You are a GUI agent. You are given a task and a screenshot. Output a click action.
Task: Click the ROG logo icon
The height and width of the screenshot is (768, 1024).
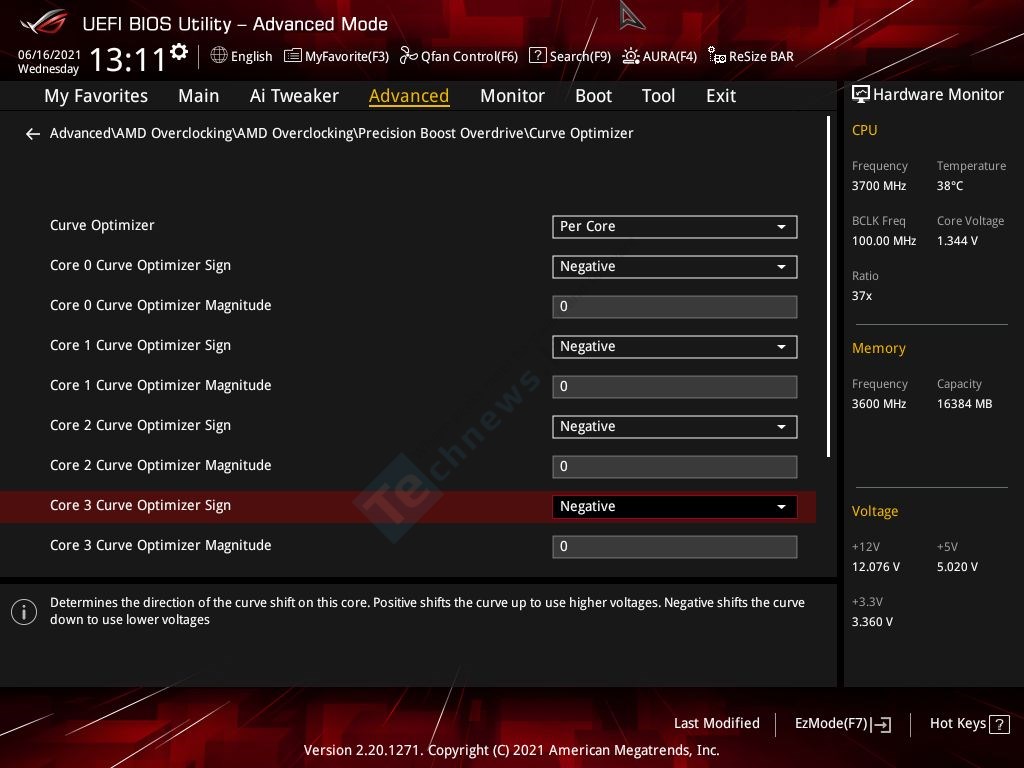(43, 23)
